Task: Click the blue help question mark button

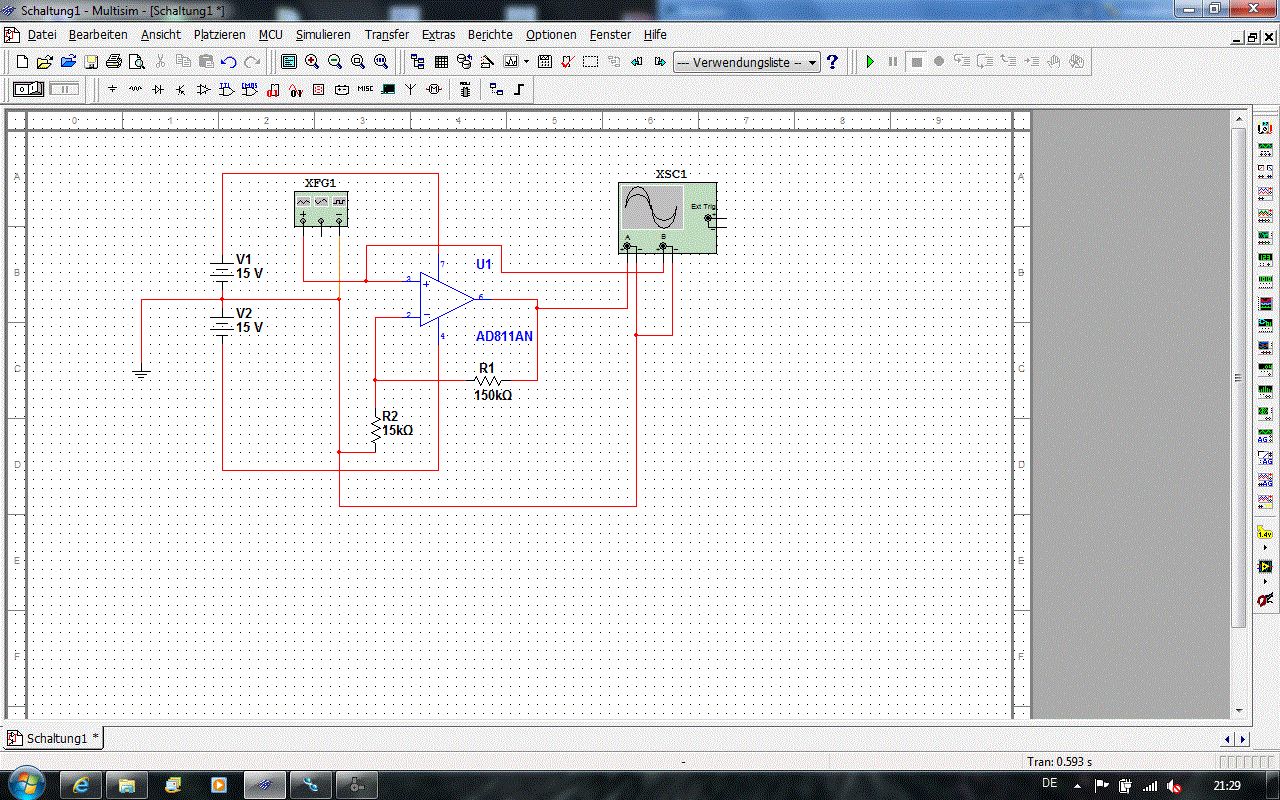Action: click(x=832, y=62)
